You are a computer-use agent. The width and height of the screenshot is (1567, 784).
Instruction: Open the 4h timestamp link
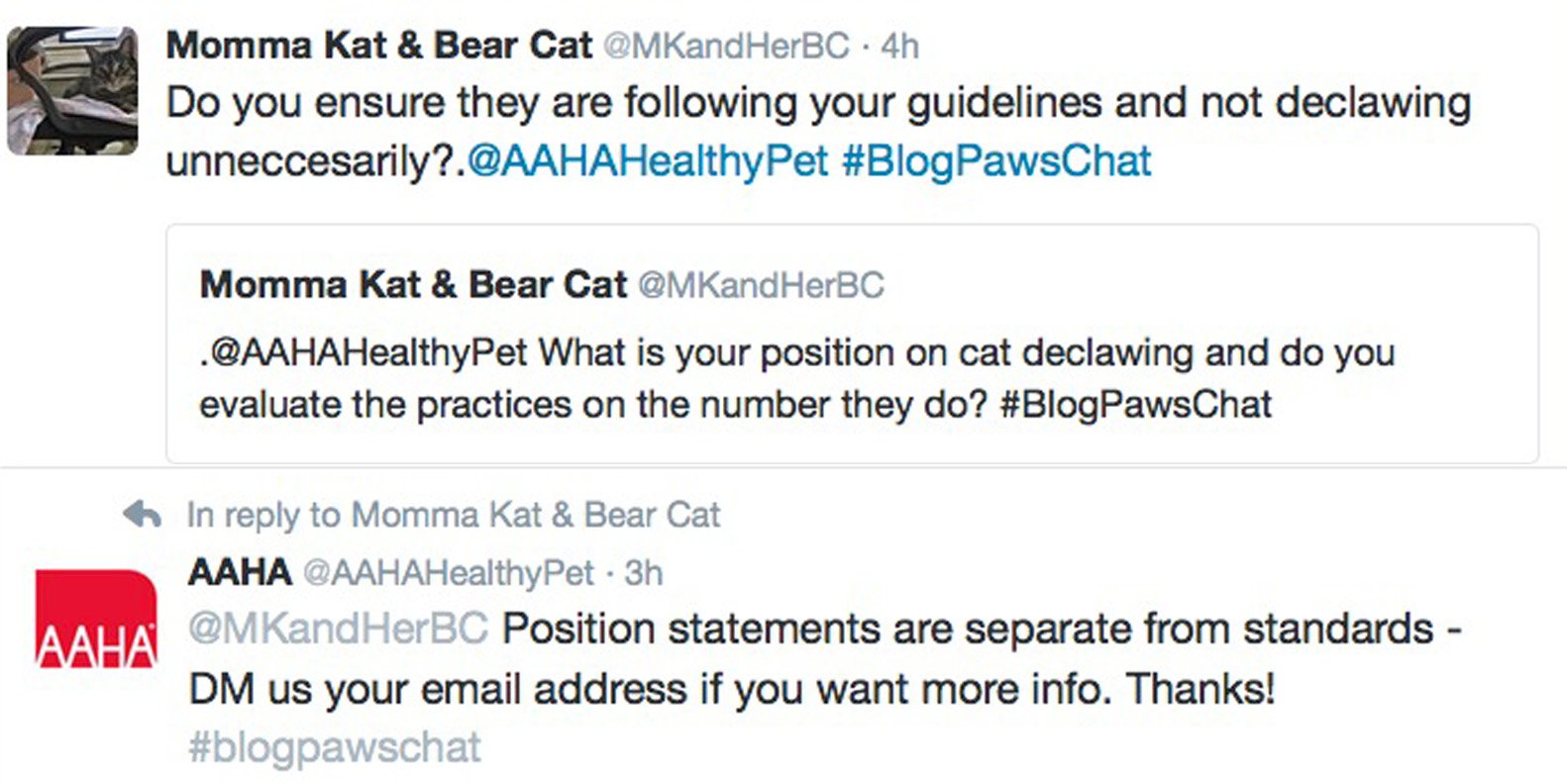tap(899, 46)
